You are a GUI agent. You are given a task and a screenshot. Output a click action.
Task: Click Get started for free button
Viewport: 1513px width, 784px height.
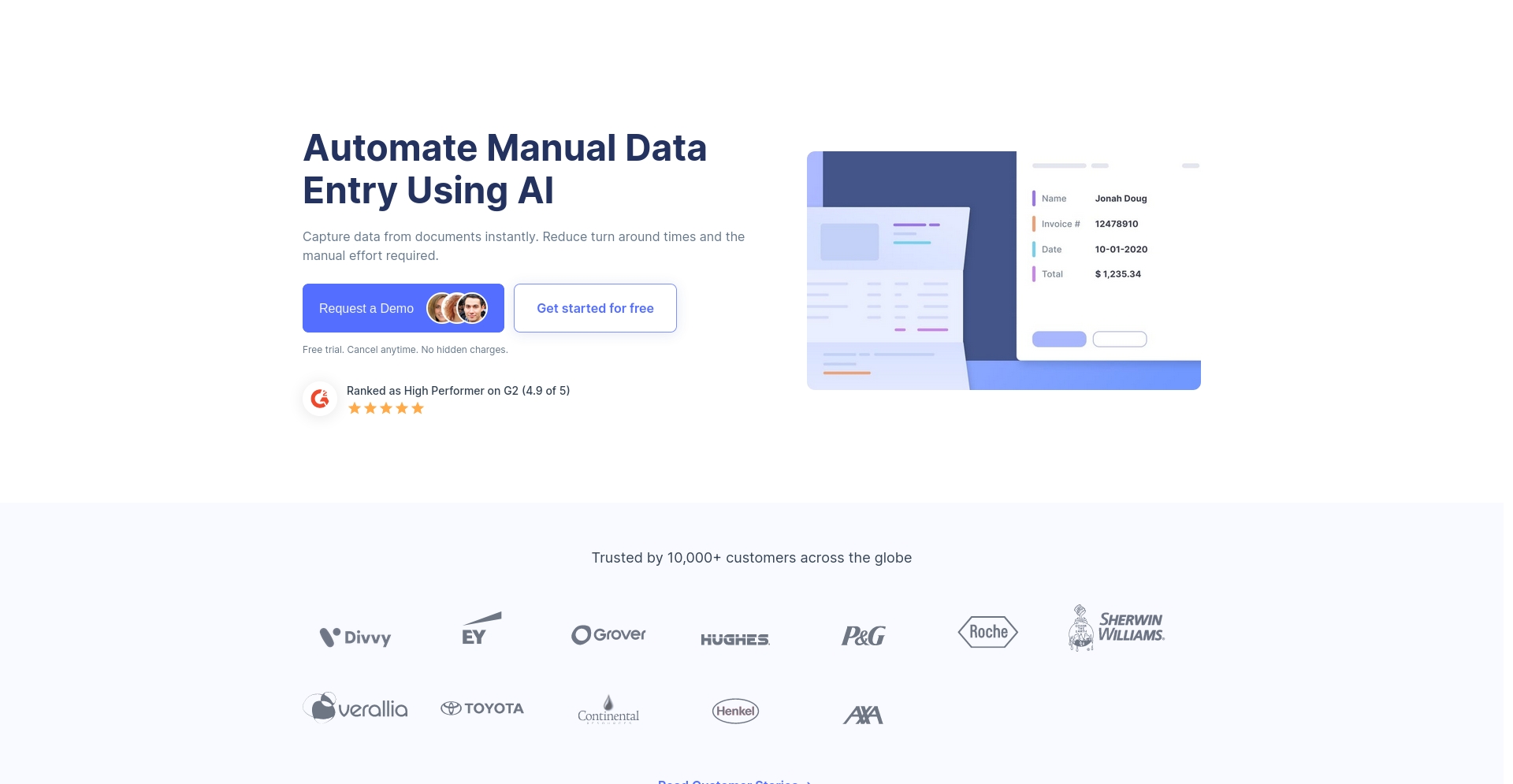click(595, 308)
